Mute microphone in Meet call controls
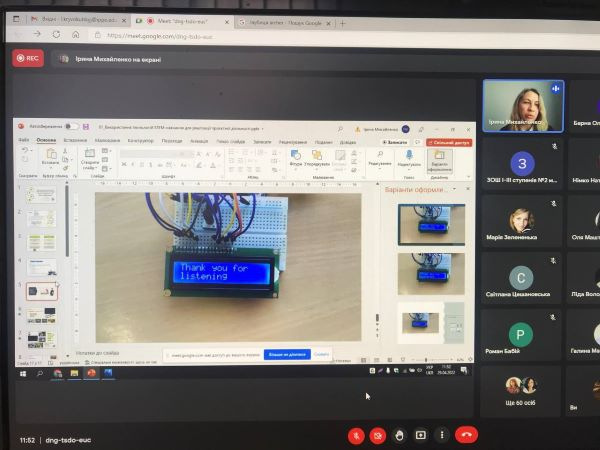Viewport: 600px width, 450px height. pos(356,435)
